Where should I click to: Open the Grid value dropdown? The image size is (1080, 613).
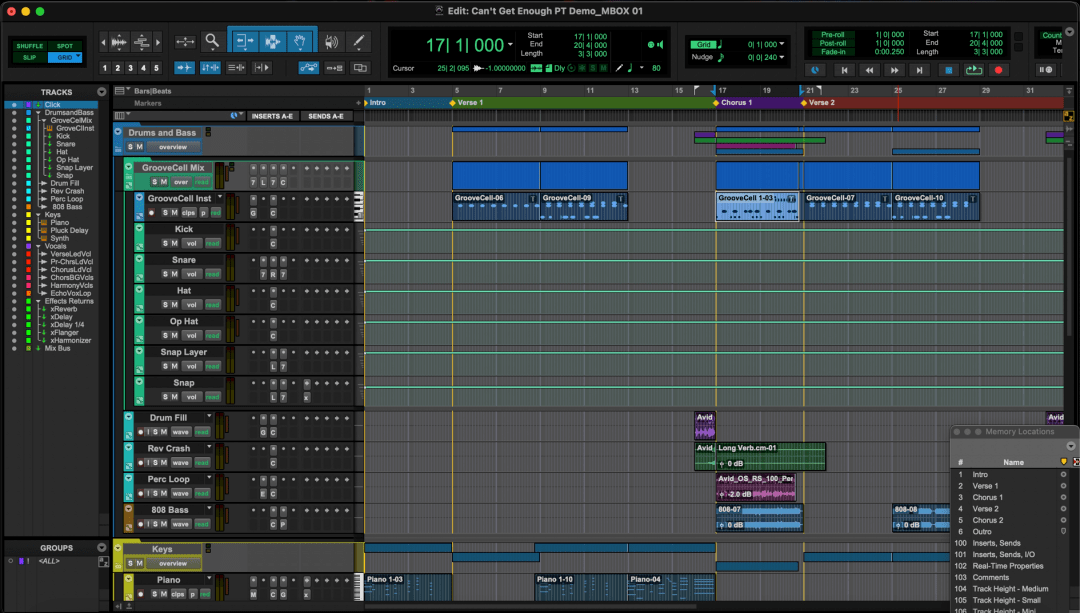coord(782,44)
